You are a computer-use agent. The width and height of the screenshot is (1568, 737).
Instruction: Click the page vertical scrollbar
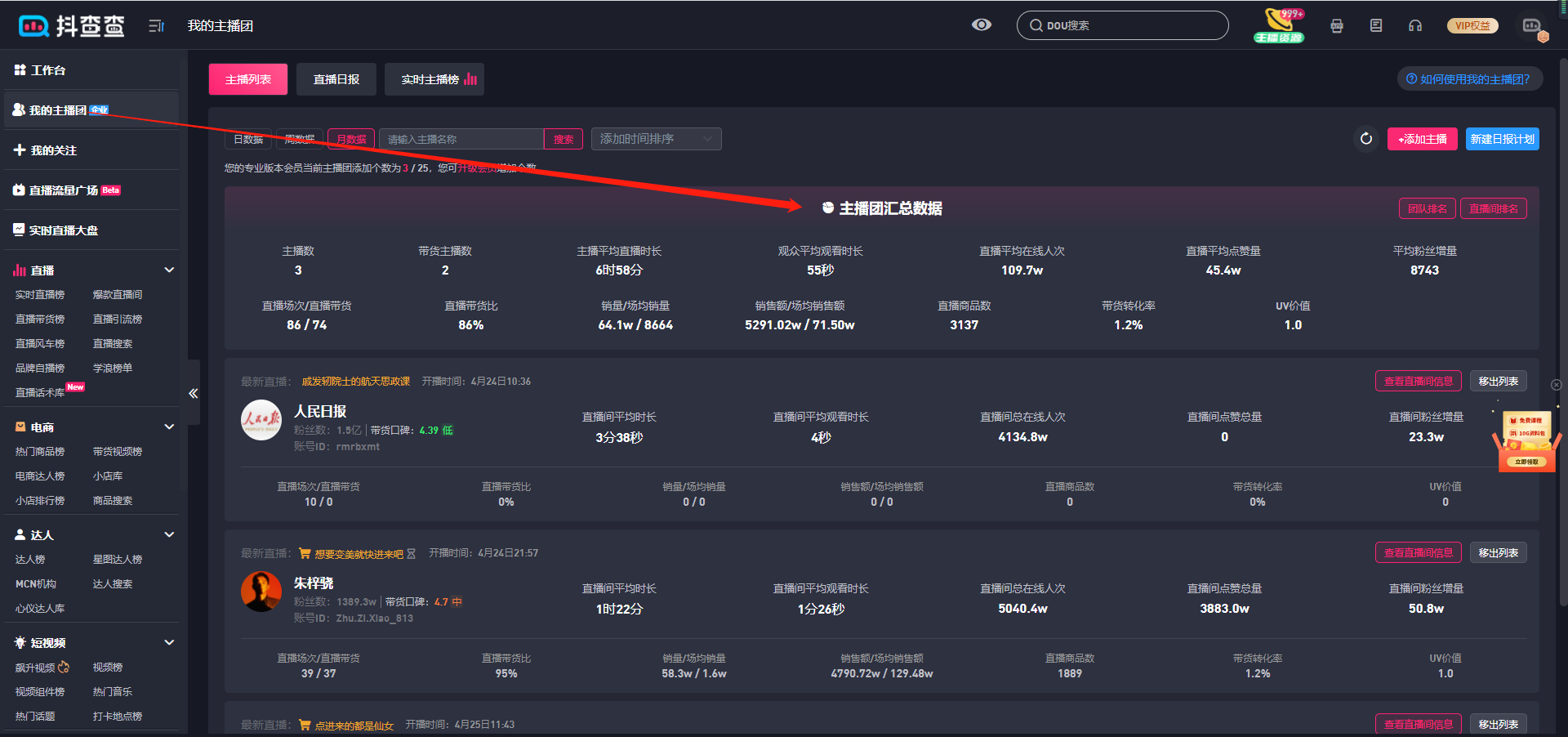(x=1562, y=327)
